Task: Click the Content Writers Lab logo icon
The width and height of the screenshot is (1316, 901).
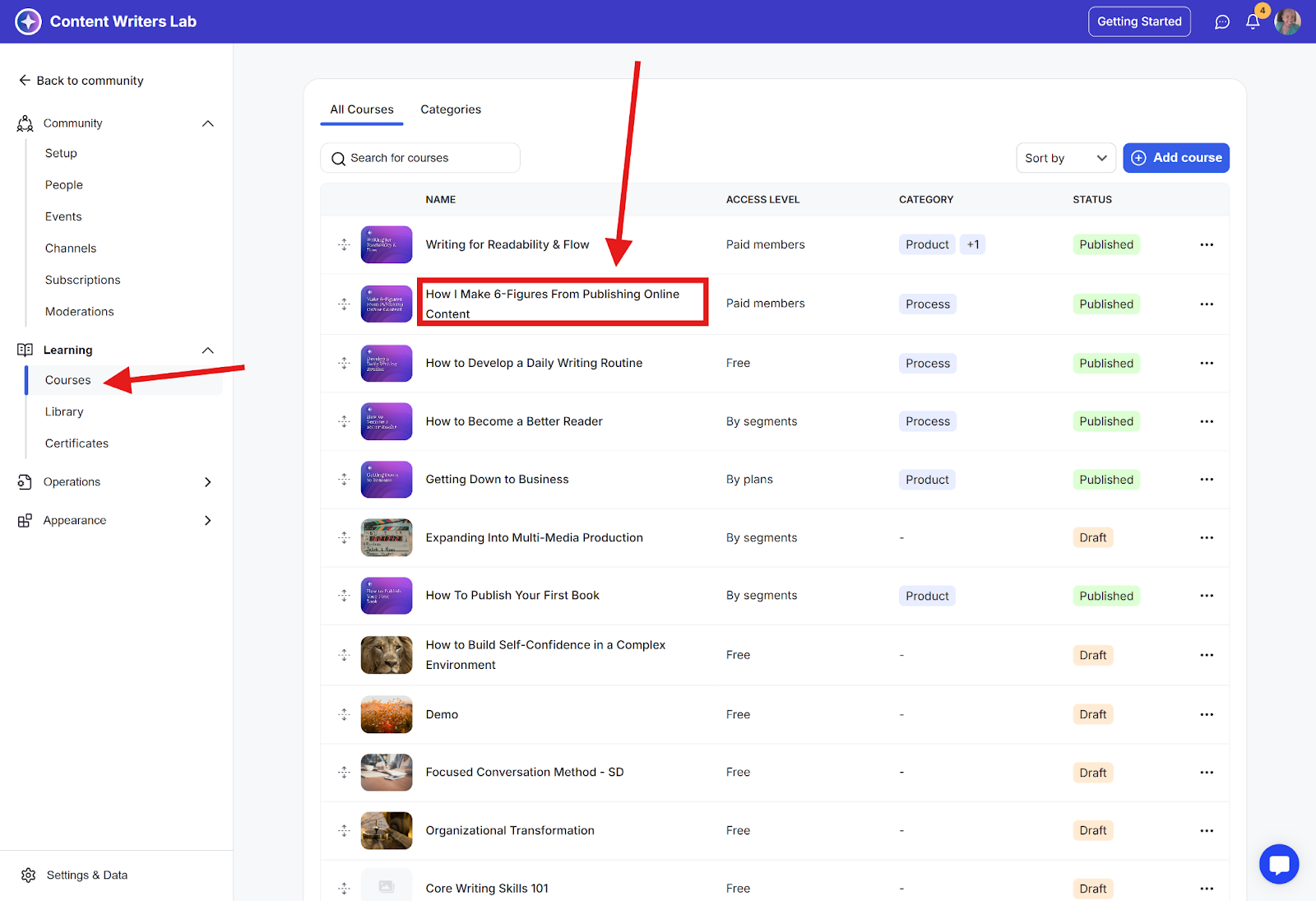Action: click(28, 21)
